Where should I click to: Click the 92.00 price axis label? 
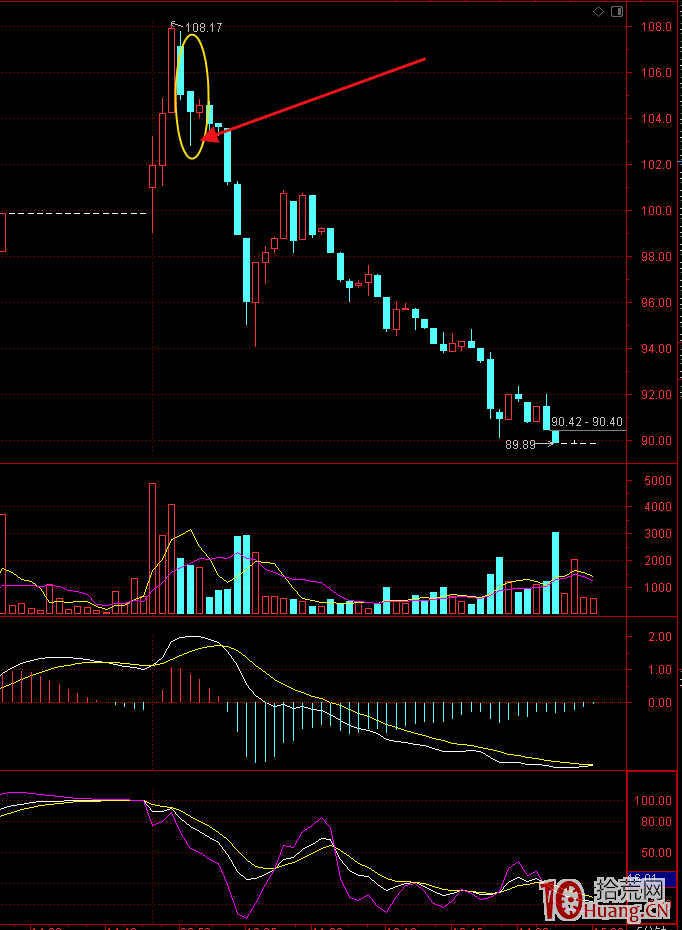656,394
